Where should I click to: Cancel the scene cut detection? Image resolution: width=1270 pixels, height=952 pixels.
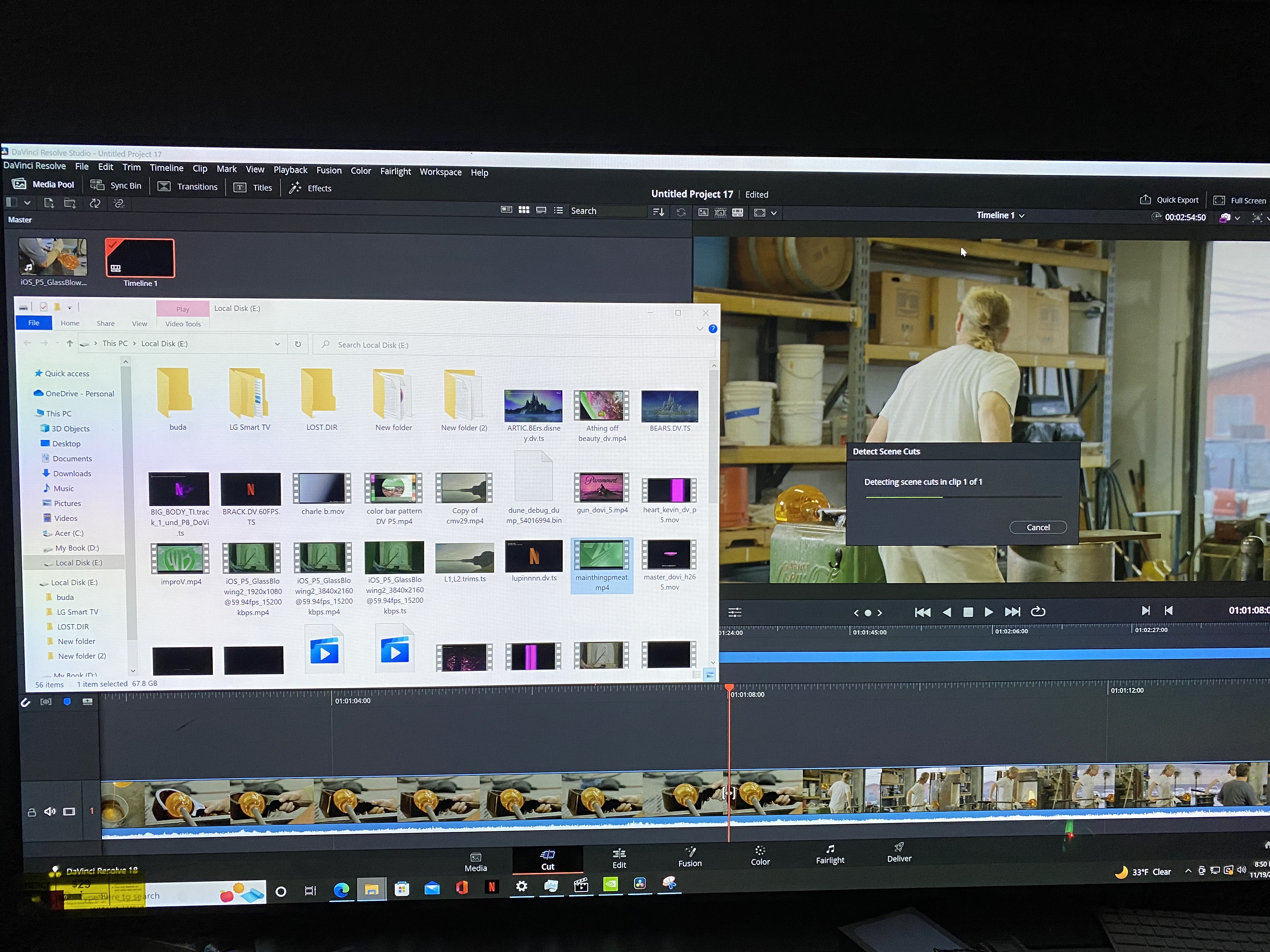(x=1038, y=527)
